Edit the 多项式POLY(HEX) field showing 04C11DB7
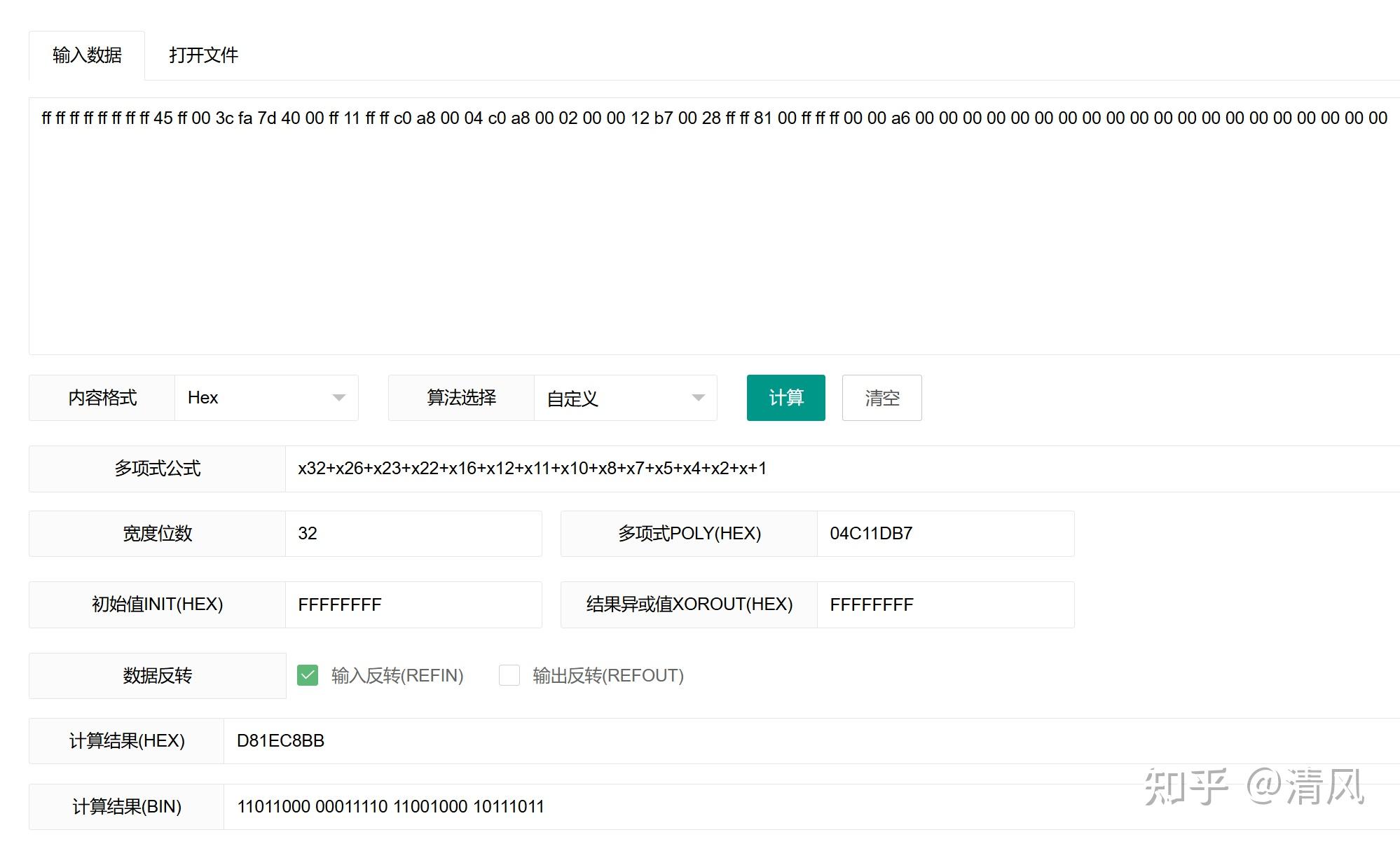Viewport: 1400px width, 844px height. [945, 533]
